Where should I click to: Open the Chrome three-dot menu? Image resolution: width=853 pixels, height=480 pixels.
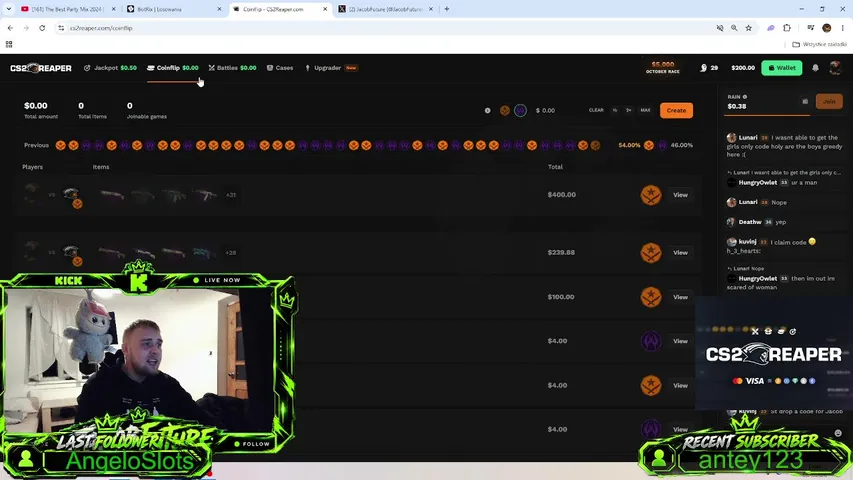(x=843, y=28)
